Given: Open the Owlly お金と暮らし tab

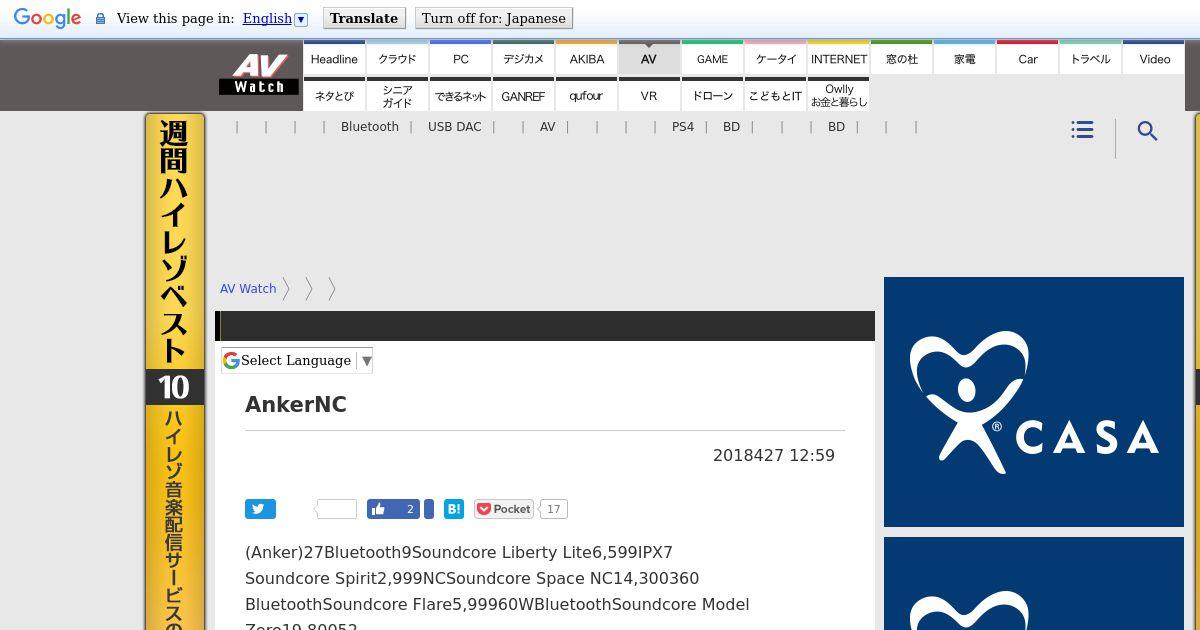Looking at the screenshot, I should (839, 95).
